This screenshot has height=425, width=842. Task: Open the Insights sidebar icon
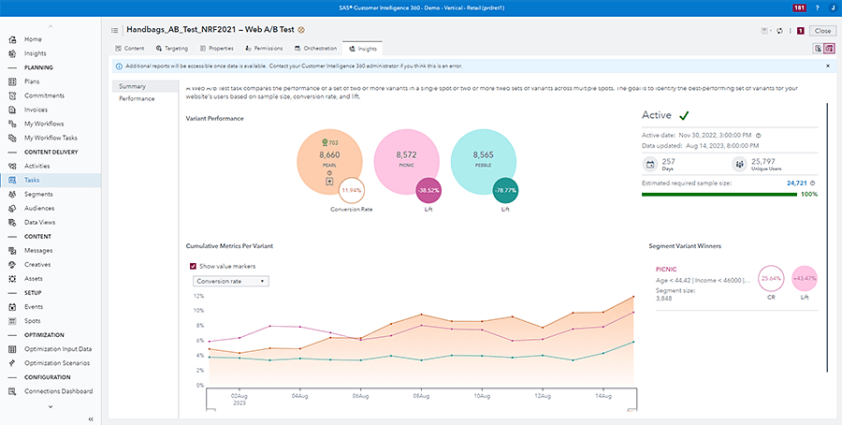[12, 53]
